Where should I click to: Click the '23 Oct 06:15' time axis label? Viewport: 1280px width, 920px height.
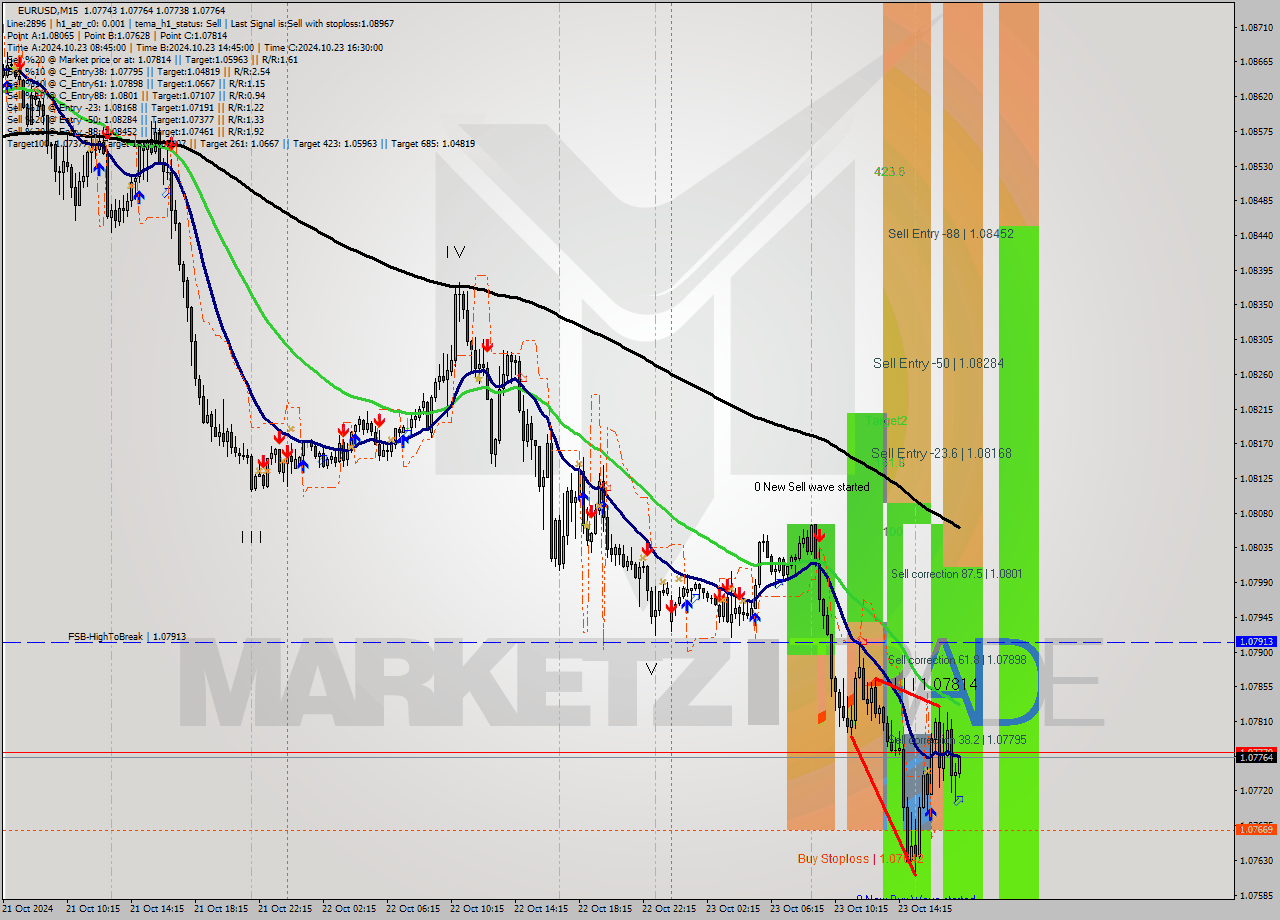(x=796, y=909)
